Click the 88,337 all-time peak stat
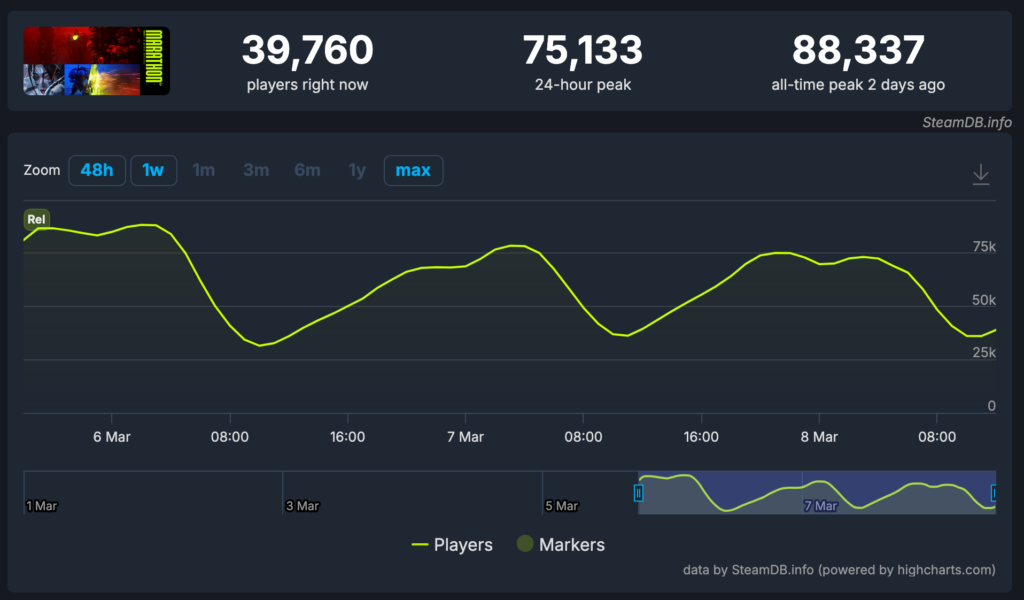The width and height of the screenshot is (1024, 600). [858, 61]
